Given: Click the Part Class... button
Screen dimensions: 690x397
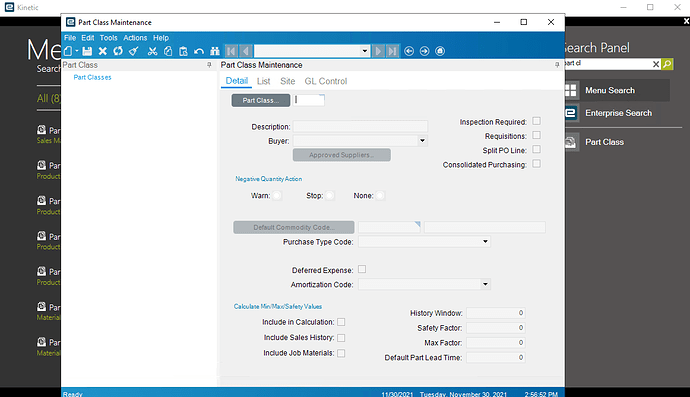Looking at the screenshot, I should (x=261, y=100).
